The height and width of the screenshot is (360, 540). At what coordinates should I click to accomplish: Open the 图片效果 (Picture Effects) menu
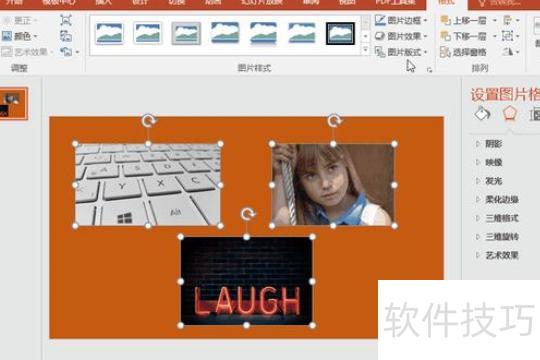pyautogui.click(x=401, y=36)
